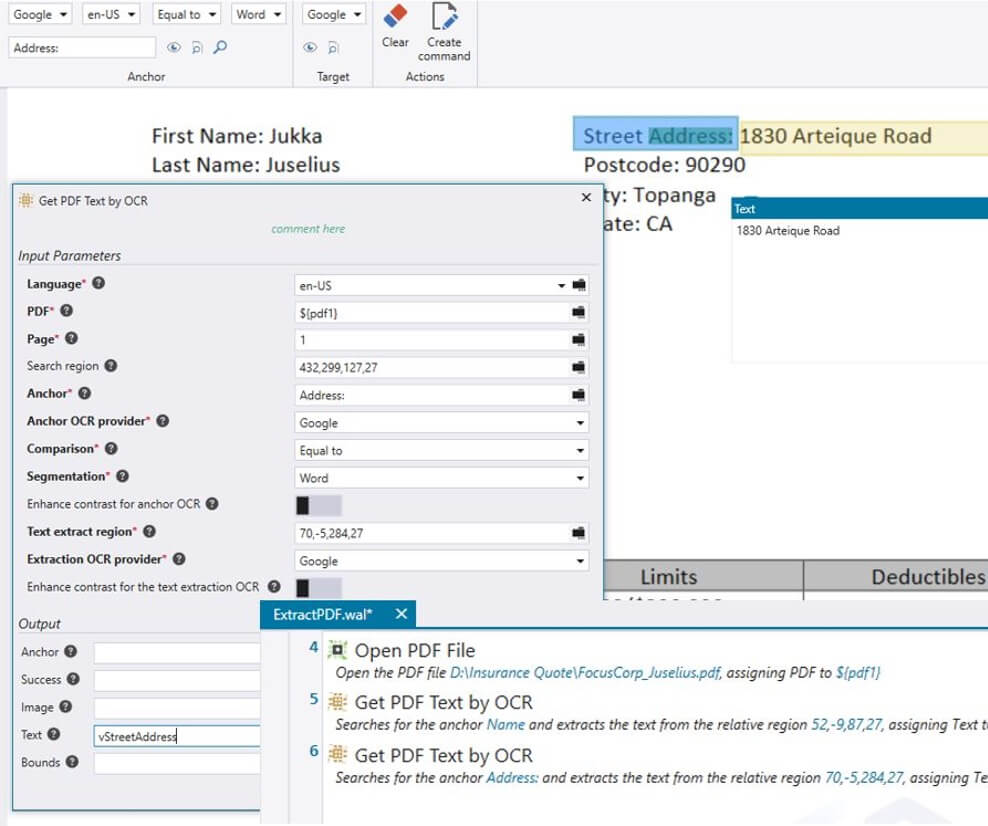988x826 pixels.
Task: Click the Open PDF File command icon
Action: click(338, 650)
